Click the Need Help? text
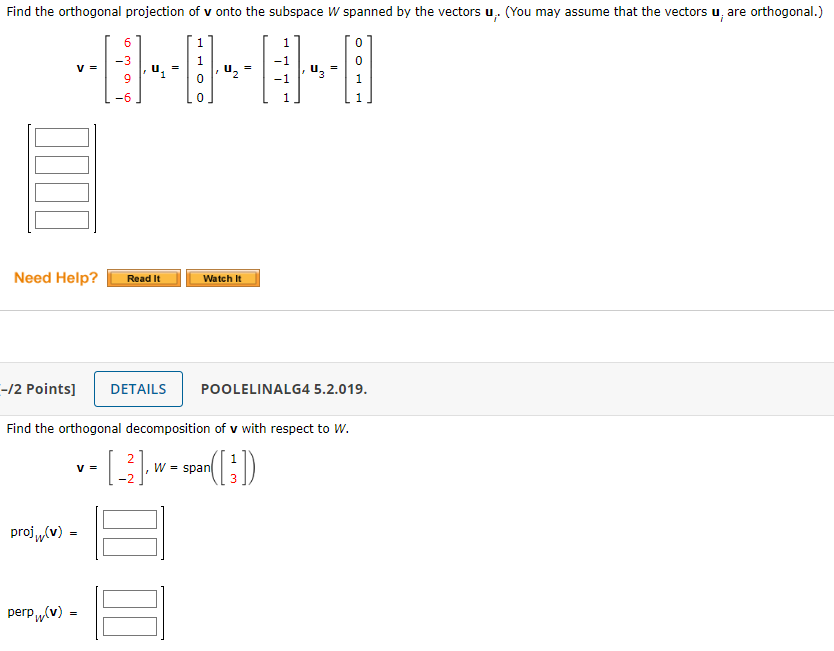Viewport: 834px width, 651px height. [56, 278]
